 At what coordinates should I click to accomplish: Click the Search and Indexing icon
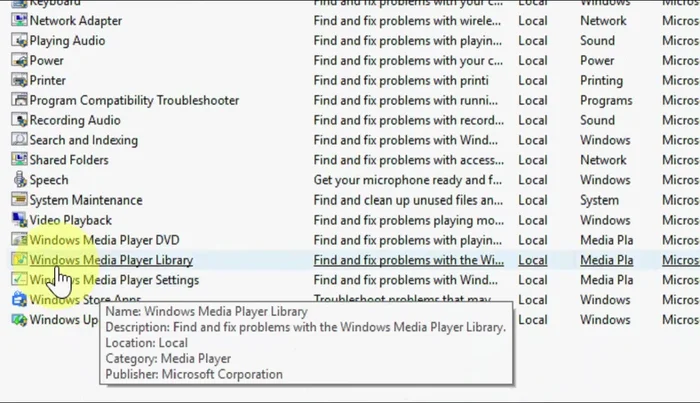tap(19, 141)
